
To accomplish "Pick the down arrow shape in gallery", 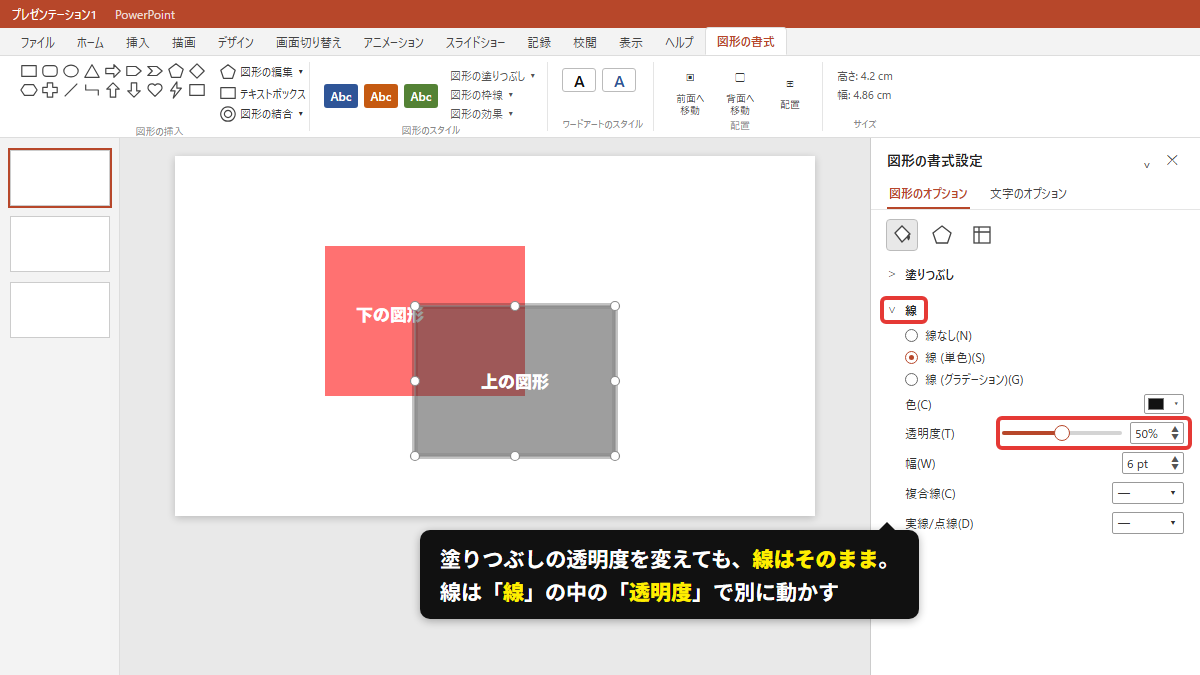I will pyautogui.click(x=134, y=90).
